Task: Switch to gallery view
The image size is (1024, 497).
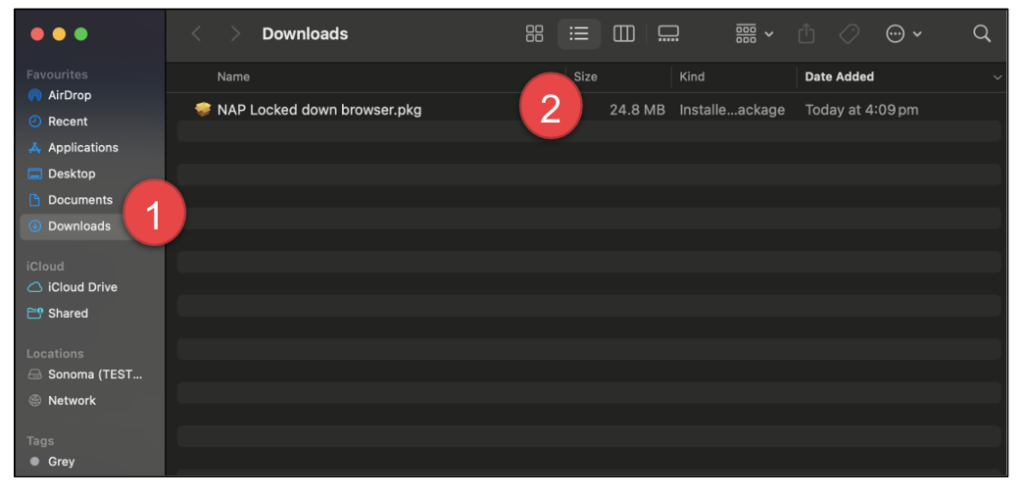Action: [x=668, y=34]
